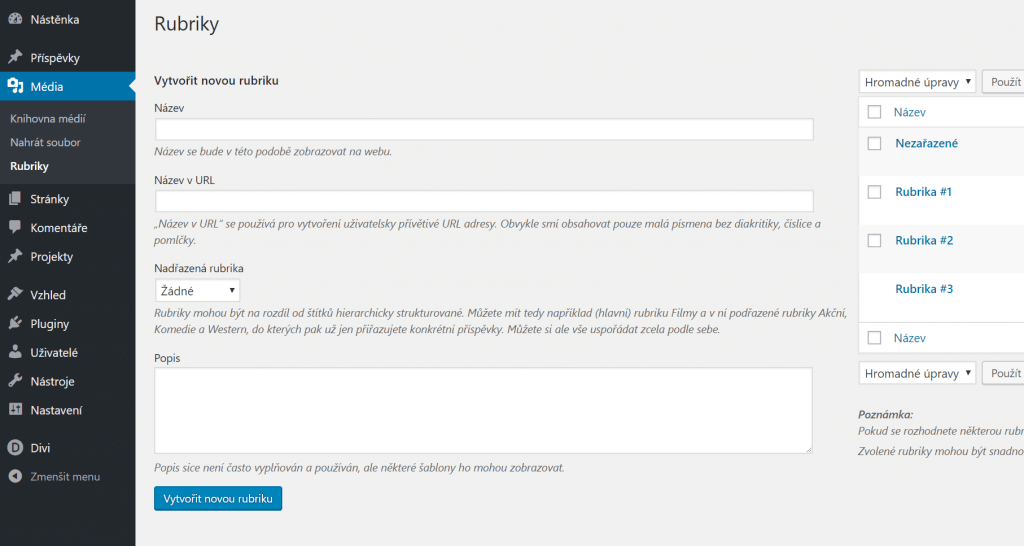Click the Pluginy plug icon

[x=15, y=323]
